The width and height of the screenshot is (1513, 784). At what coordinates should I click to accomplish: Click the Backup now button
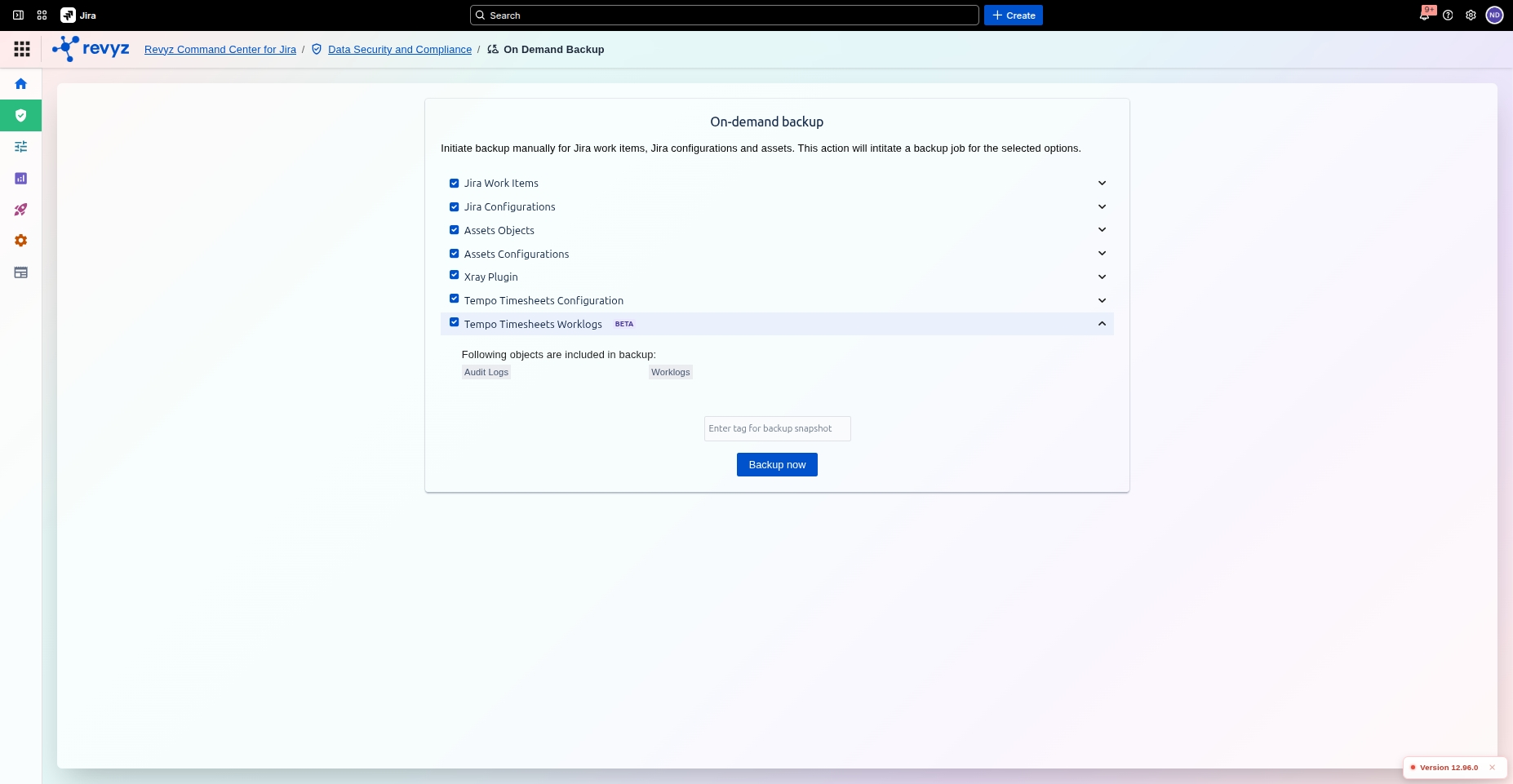(777, 465)
